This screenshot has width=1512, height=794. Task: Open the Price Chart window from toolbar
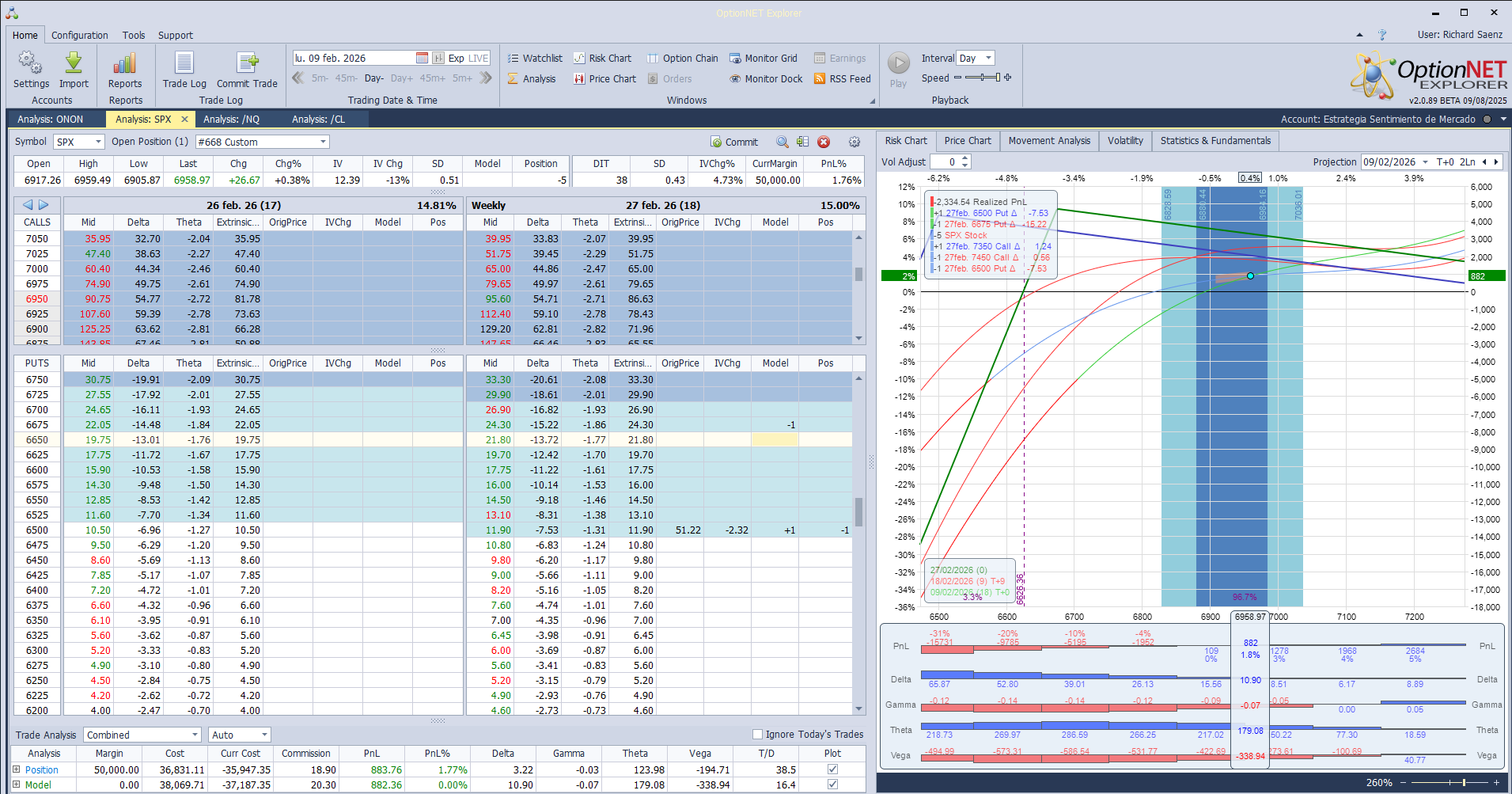(604, 78)
